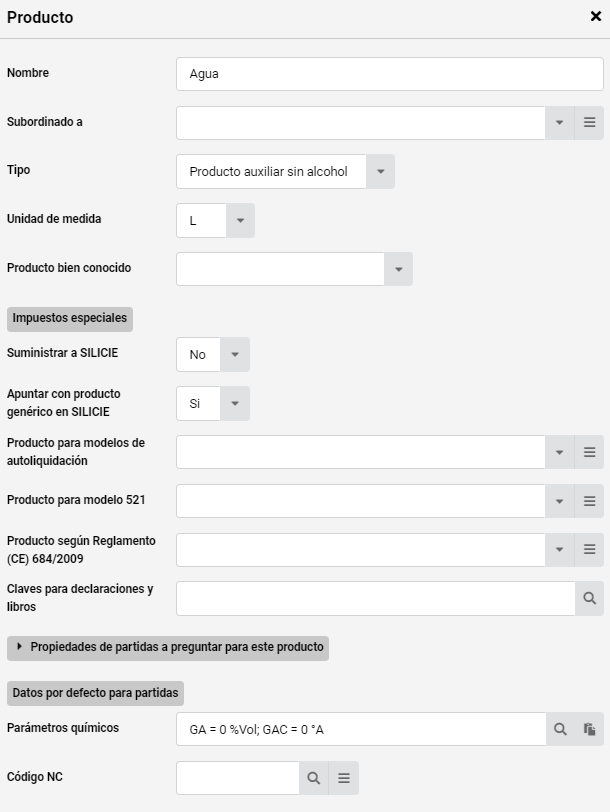Expand Propiedades de partidas a preguntar section
The width and height of the screenshot is (610, 812).
(168, 648)
